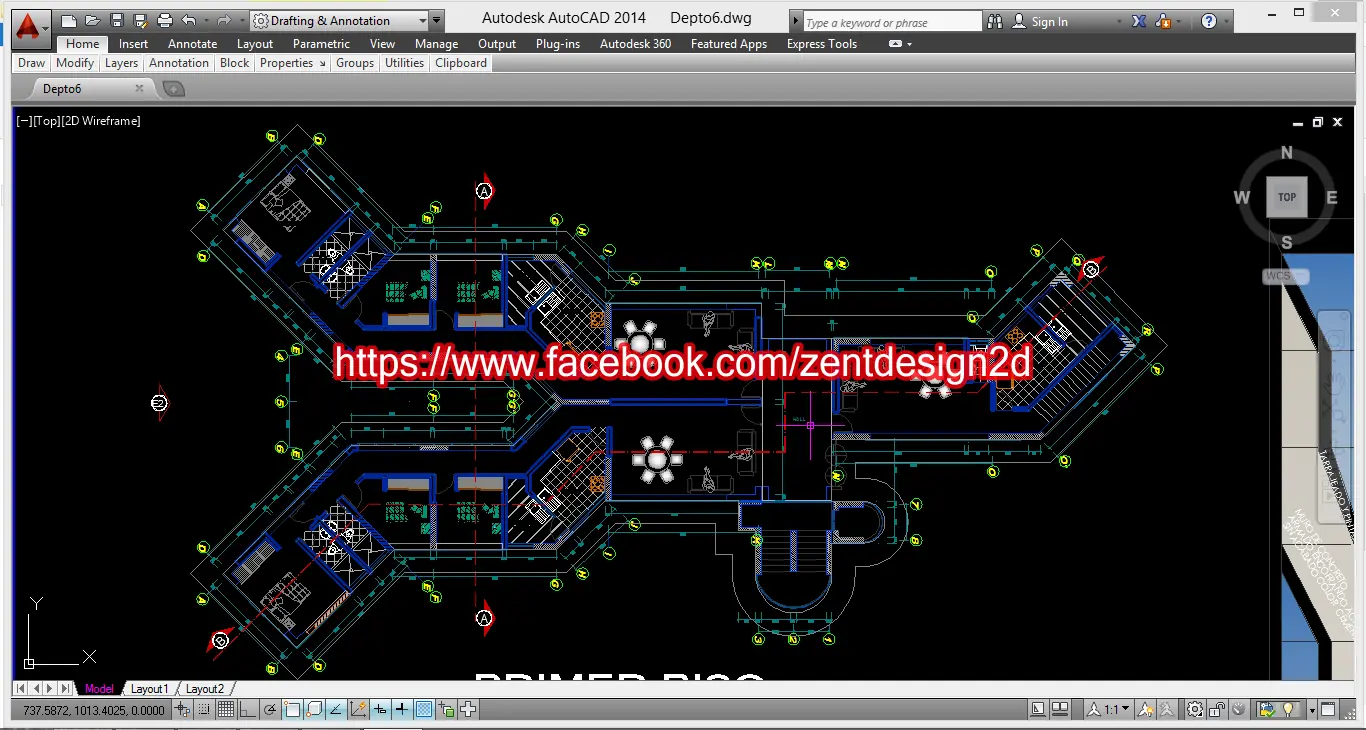Select the Manage ribbon tab

(436, 44)
